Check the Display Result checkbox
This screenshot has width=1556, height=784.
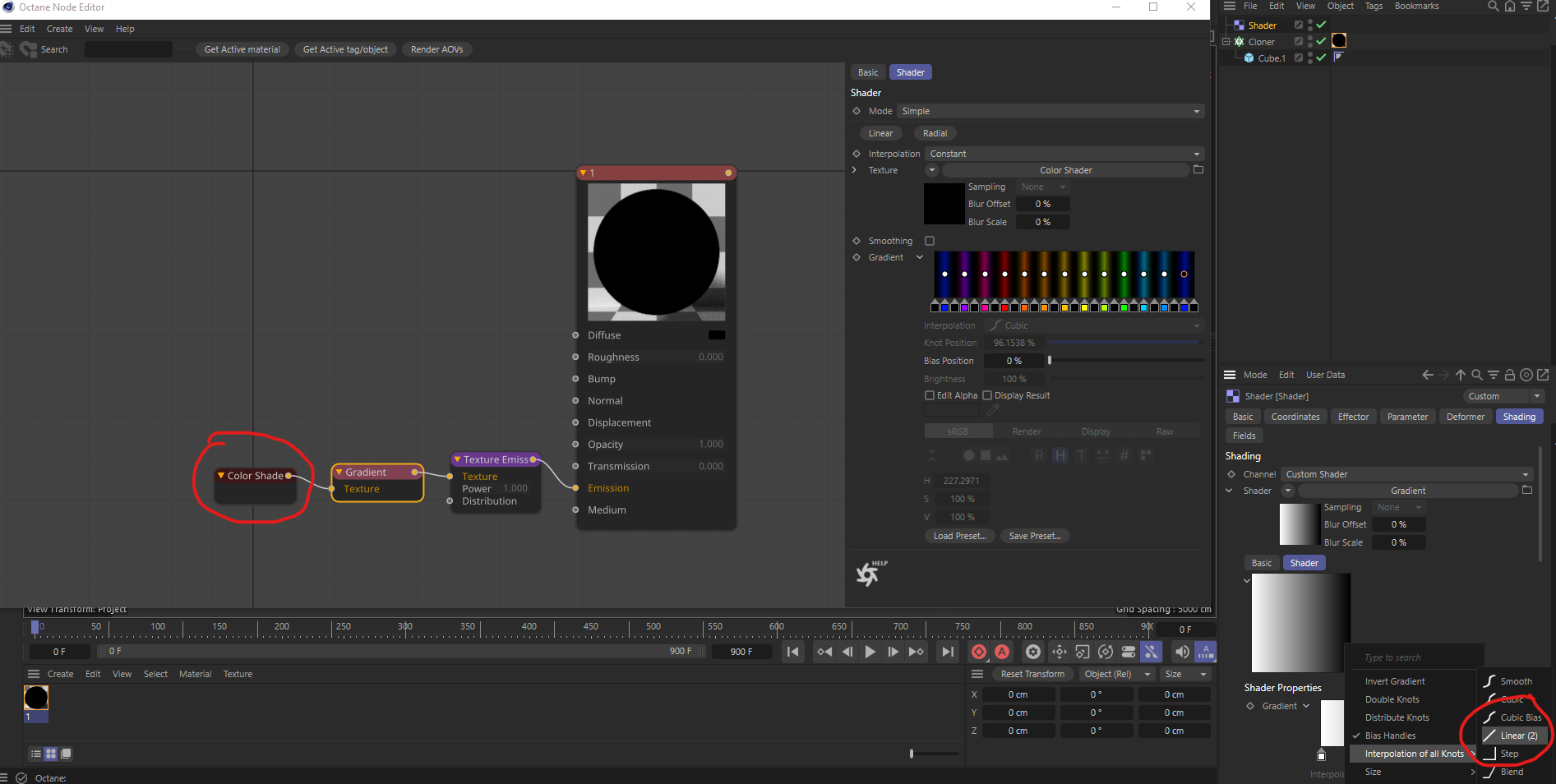click(x=987, y=395)
